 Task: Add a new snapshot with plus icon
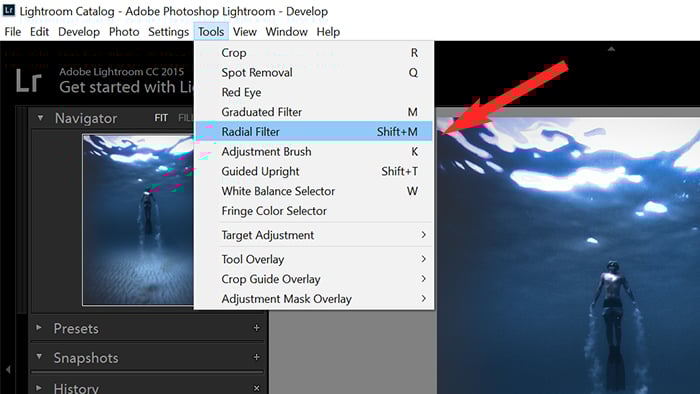coord(257,357)
